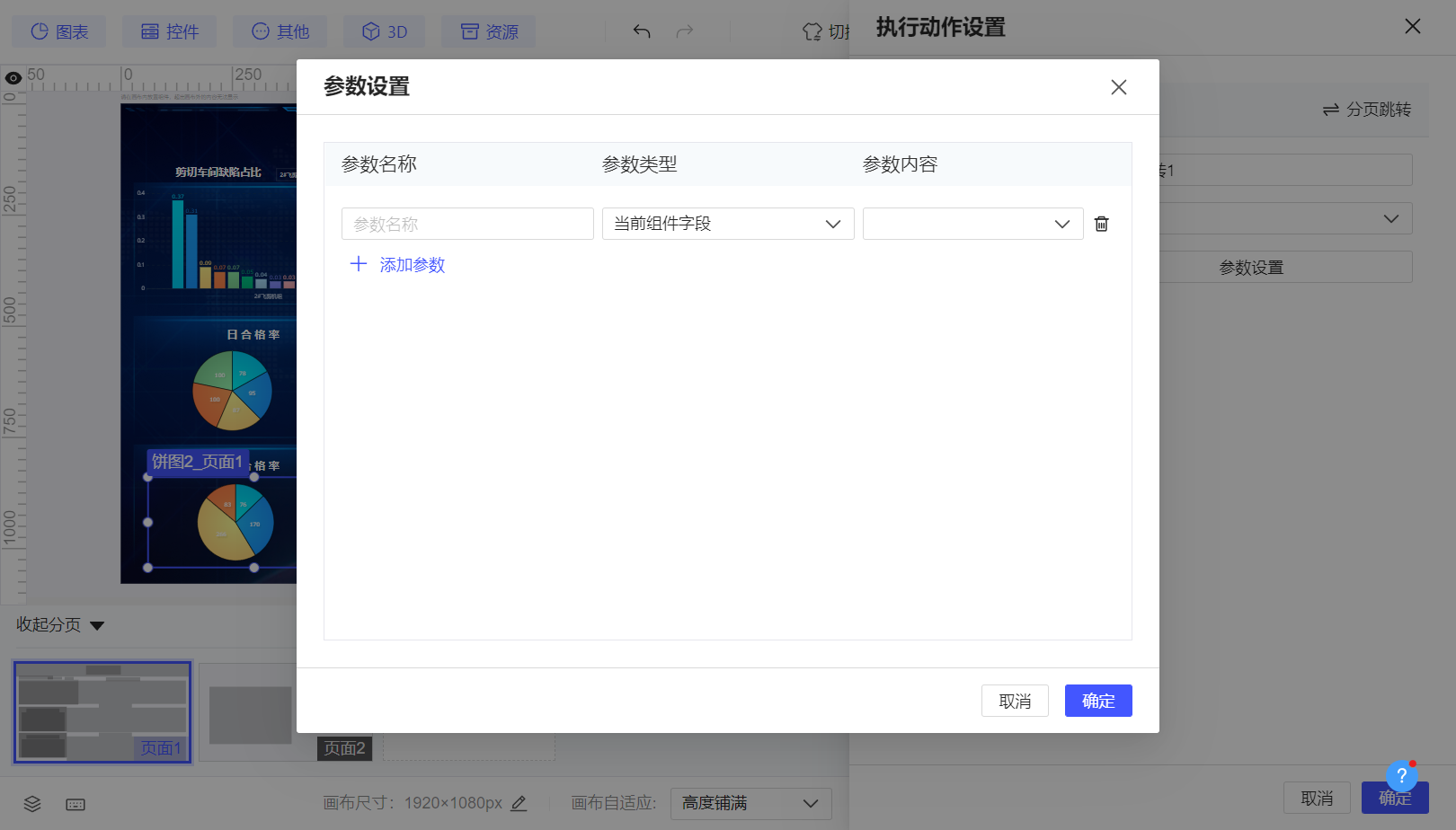
Task: Open the 图表 menu
Action: [x=59, y=31]
